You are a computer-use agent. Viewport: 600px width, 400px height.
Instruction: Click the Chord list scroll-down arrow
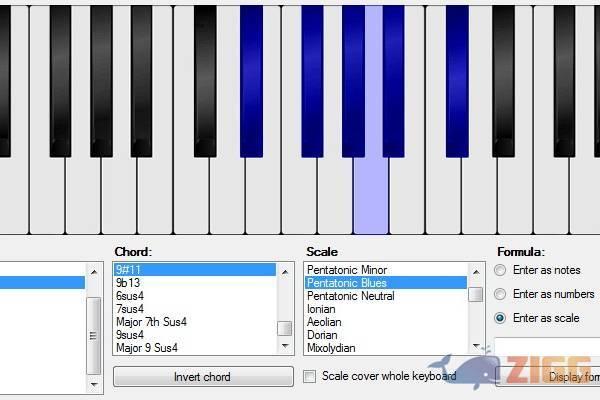[x=285, y=346]
